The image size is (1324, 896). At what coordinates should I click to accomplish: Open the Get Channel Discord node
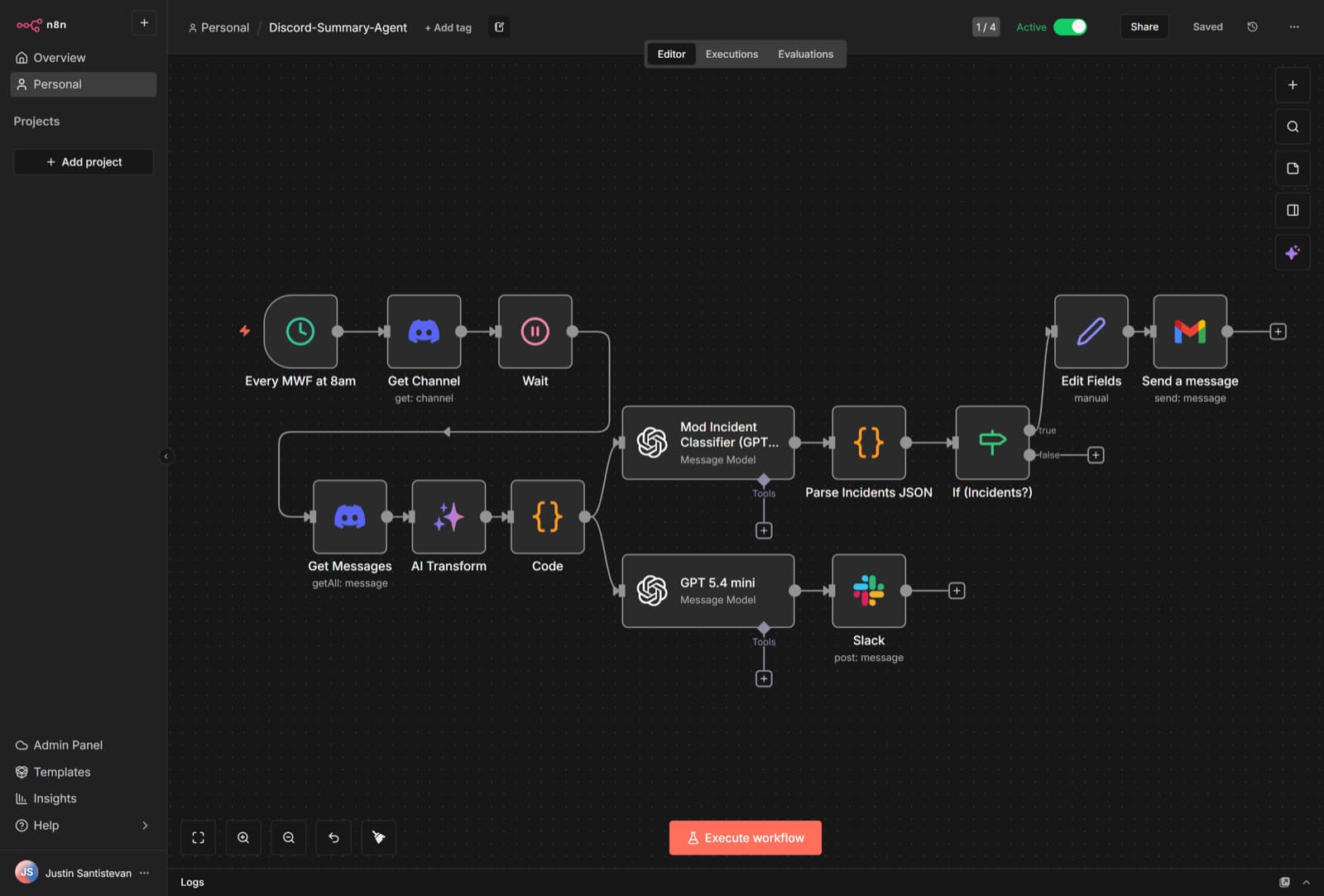424,332
